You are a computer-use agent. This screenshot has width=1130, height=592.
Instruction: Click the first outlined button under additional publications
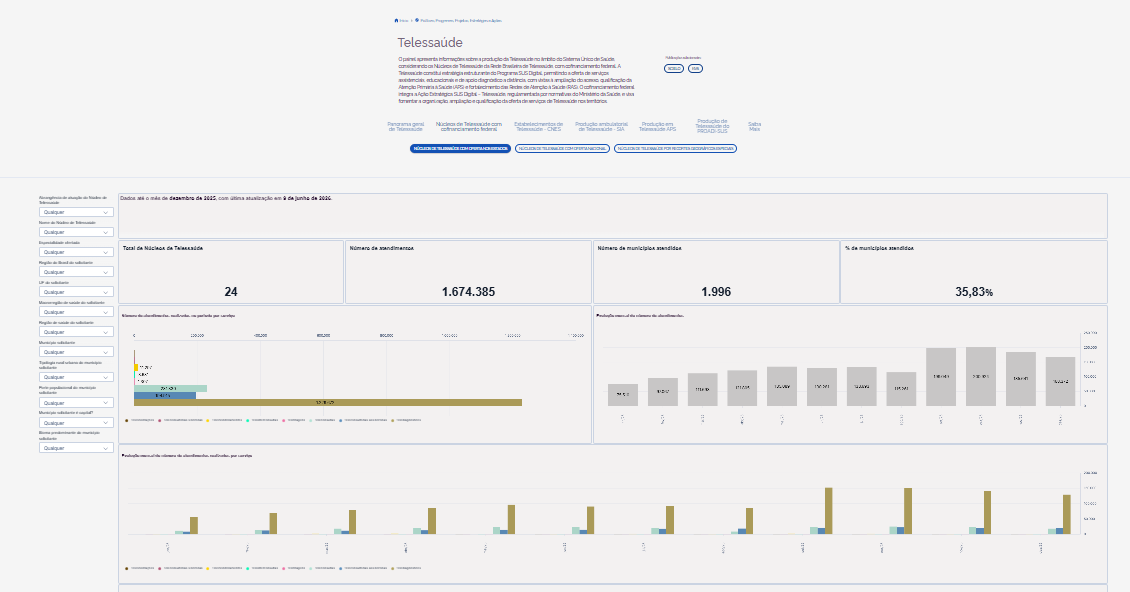[x=674, y=69]
